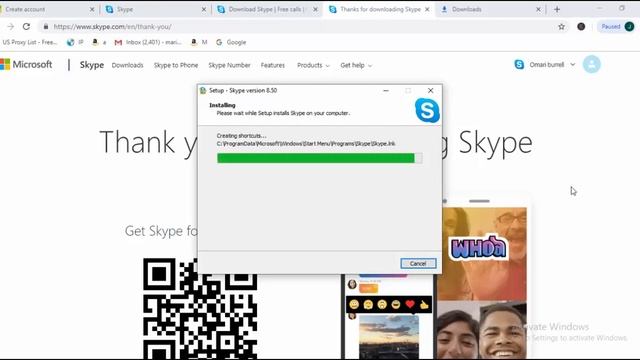Click the WHOA sticker image
The height and width of the screenshot is (360, 640).
[479, 247]
